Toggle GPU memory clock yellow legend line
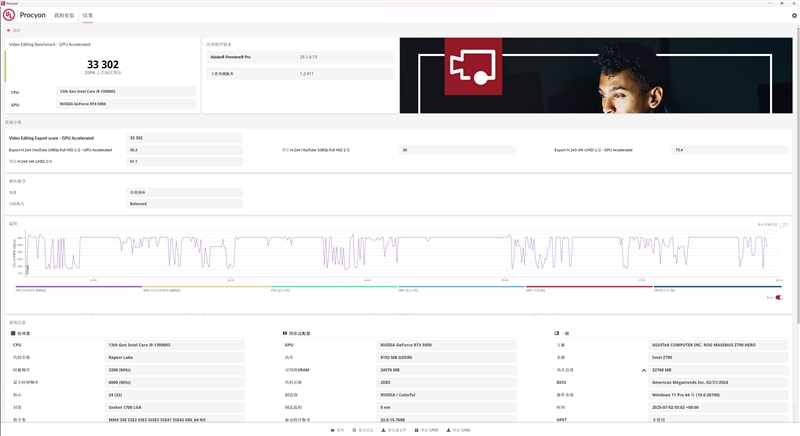Screen dimensions: 800x436 pyautogui.click(x=206, y=287)
